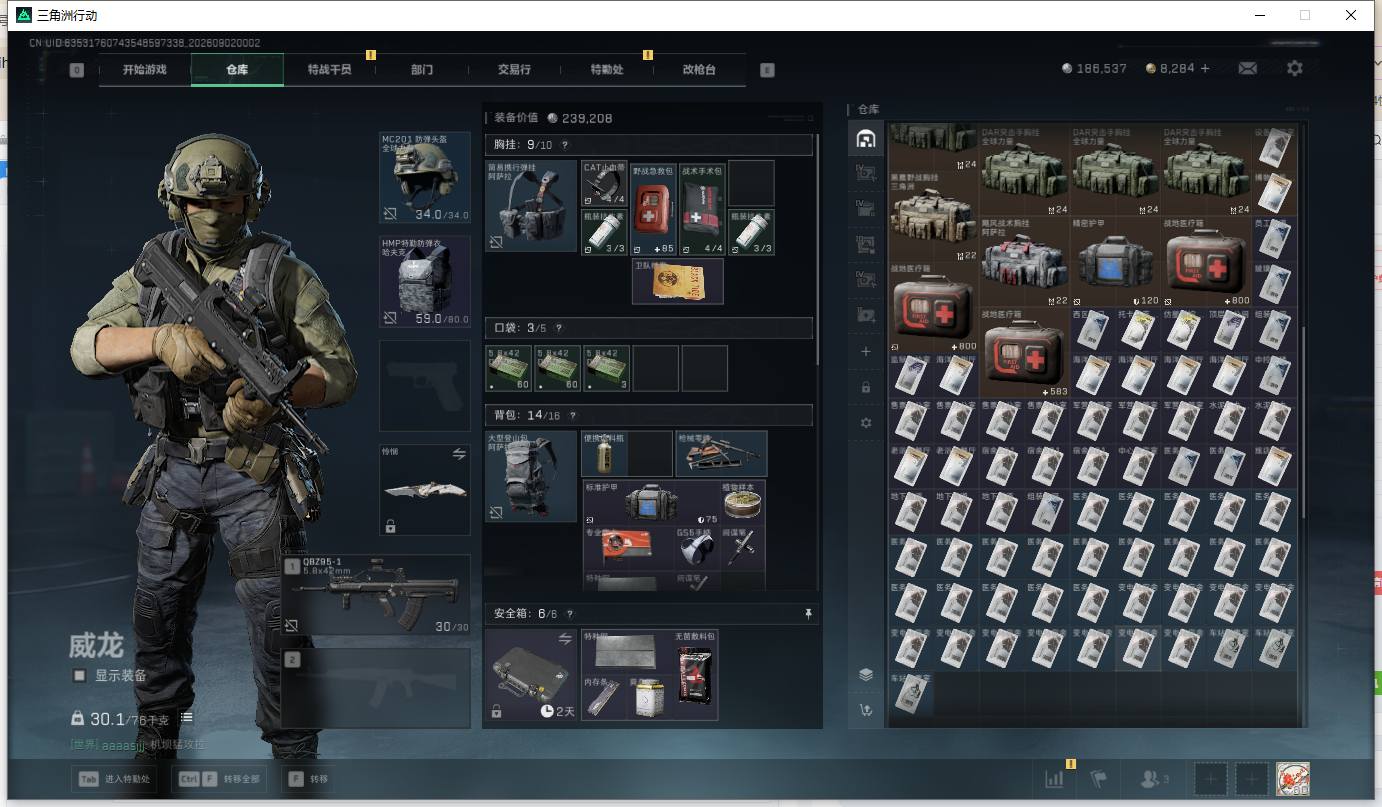
Task: Click the plus icon in stash sidebar
Action: click(866, 351)
